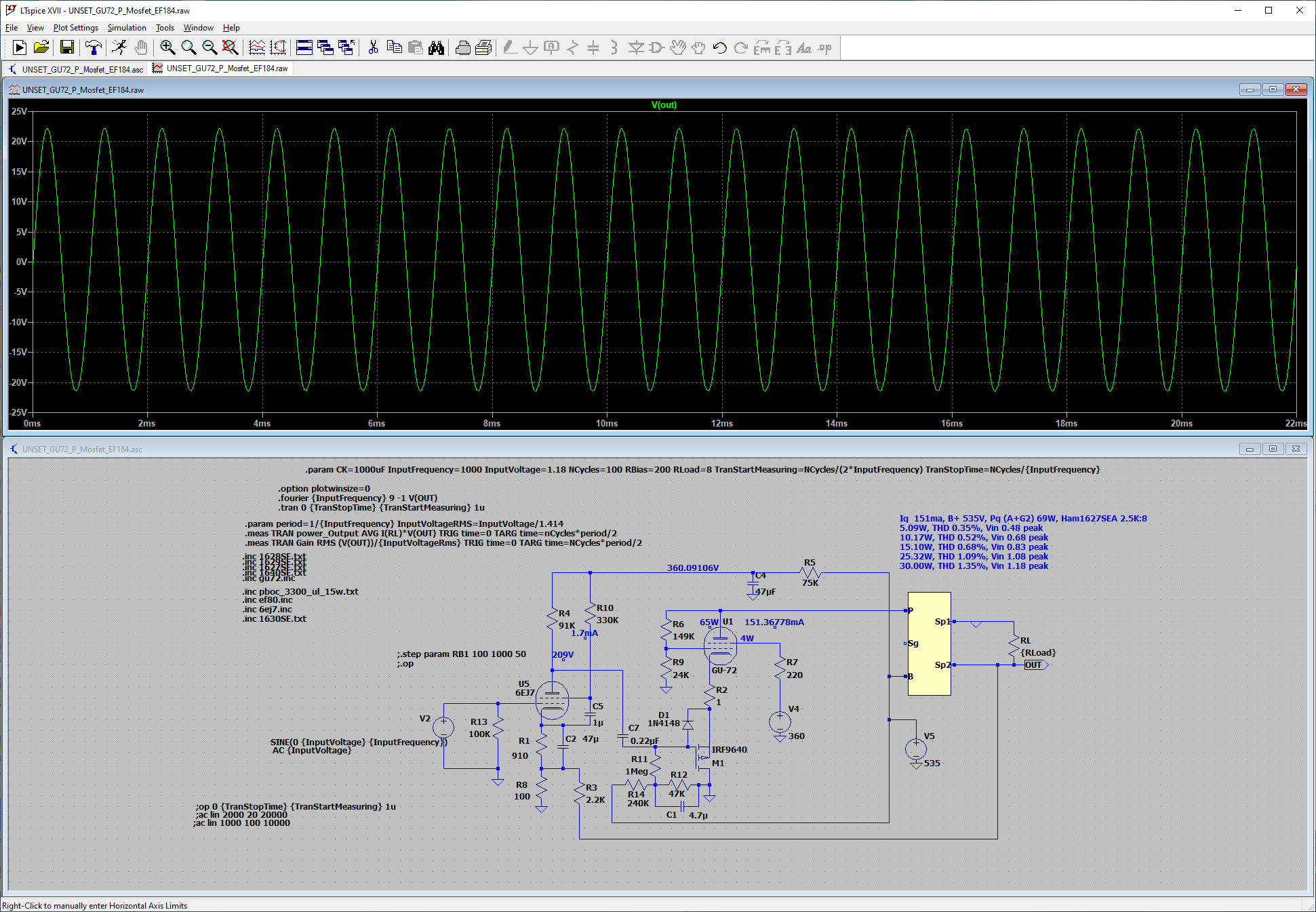Close all windows toolbar icon
This screenshot has width=1316, height=912.
[346, 47]
